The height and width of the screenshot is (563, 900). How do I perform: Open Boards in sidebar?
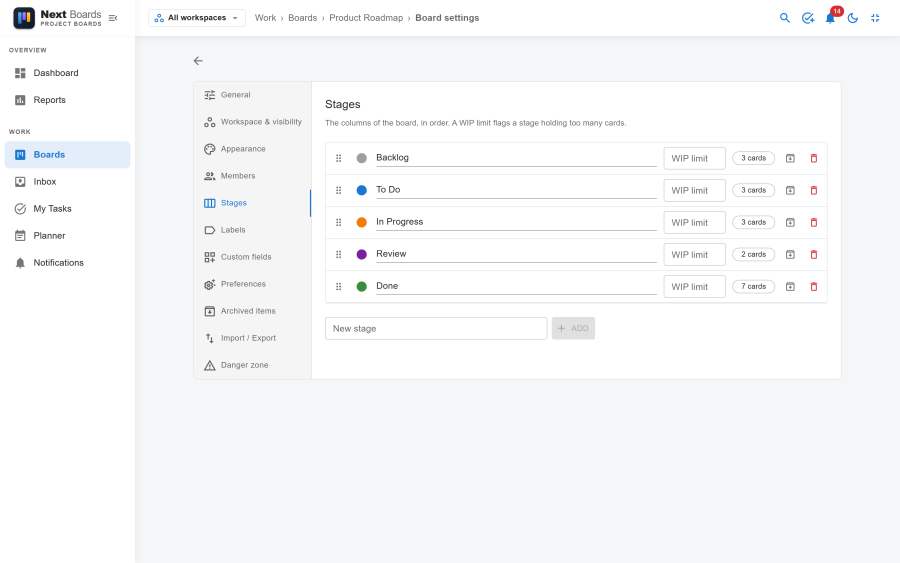point(68,155)
